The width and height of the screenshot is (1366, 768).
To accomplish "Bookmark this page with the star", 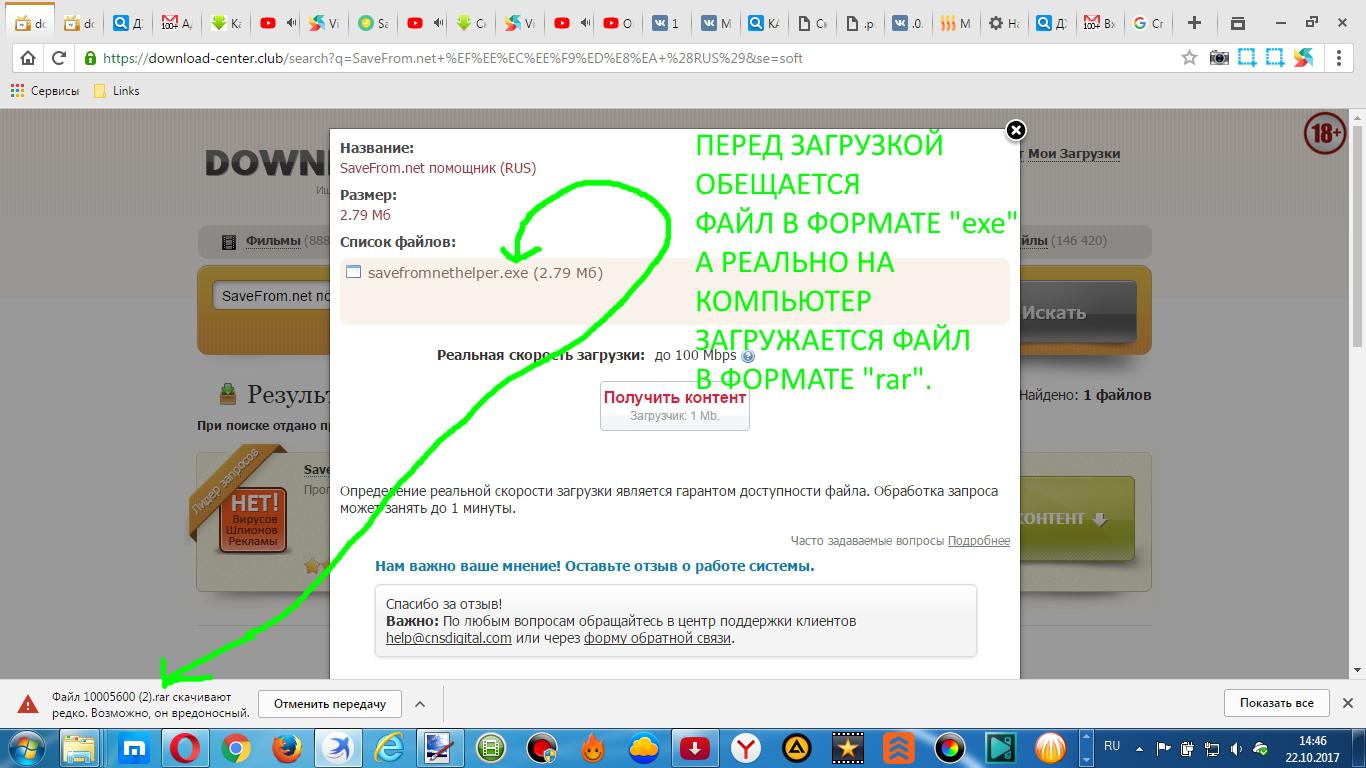I will click(x=1189, y=58).
